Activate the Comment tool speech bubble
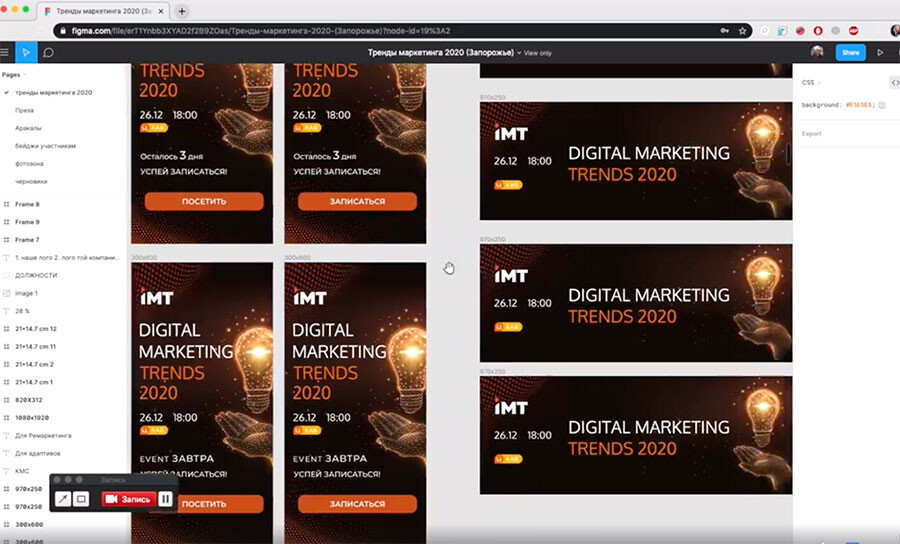The width and height of the screenshot is (900, 544). (48, 53)
